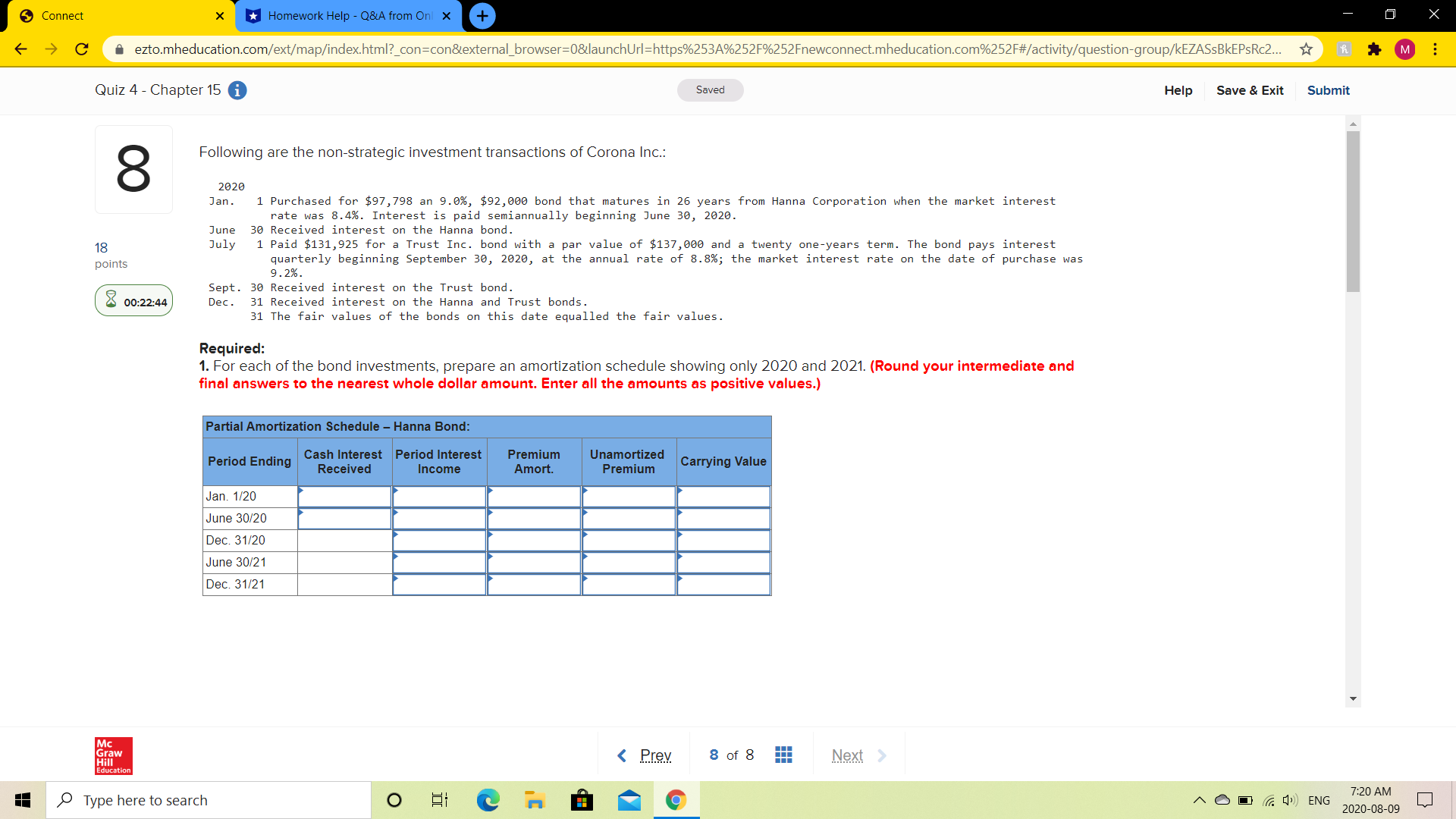This screenshot has width=1456, height=819.
Task: Click the quiz info icon beside Chapter 15
Action: coord(237,90)
